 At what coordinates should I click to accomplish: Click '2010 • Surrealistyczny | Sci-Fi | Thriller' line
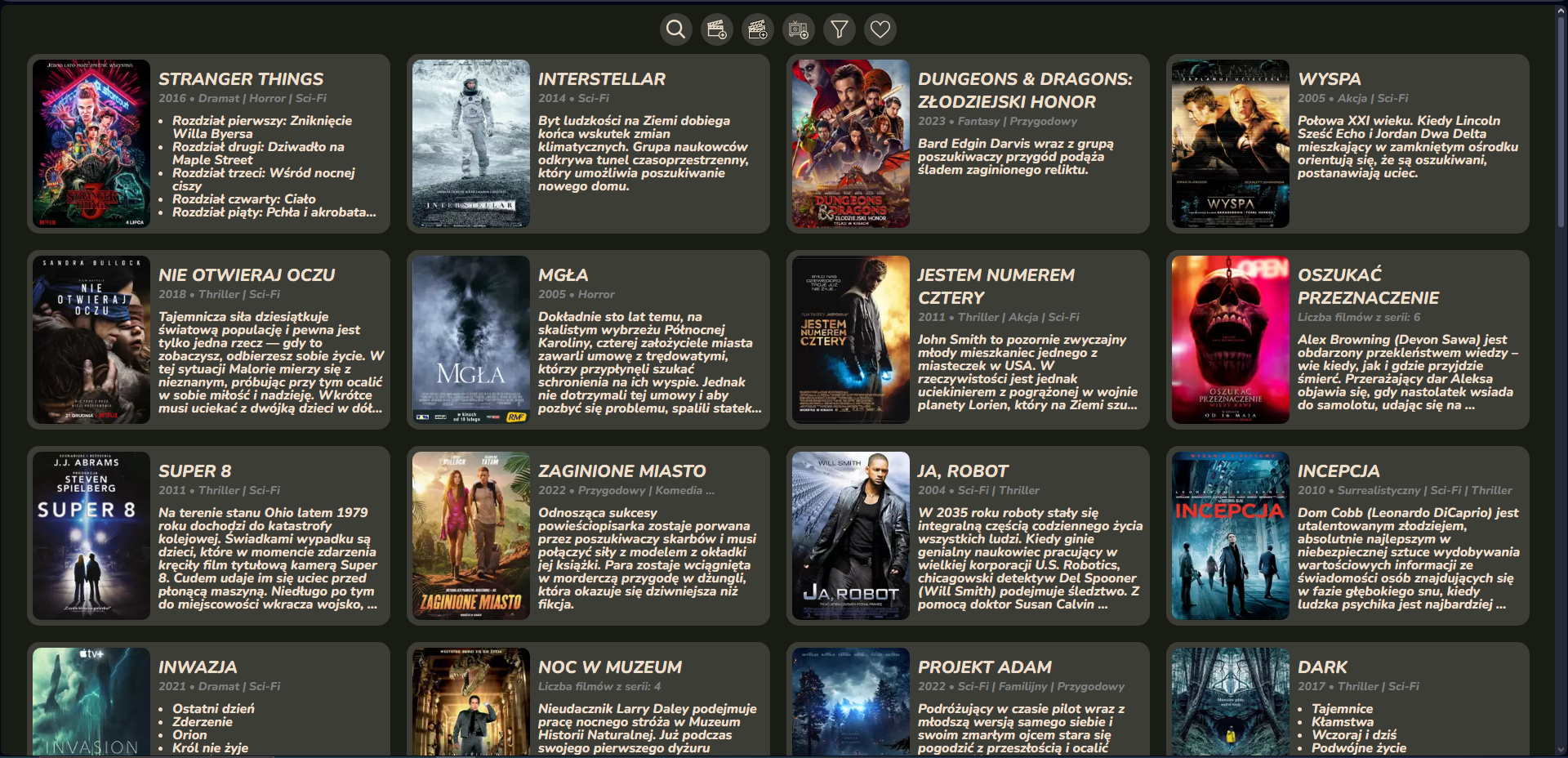pos(1405,491)
